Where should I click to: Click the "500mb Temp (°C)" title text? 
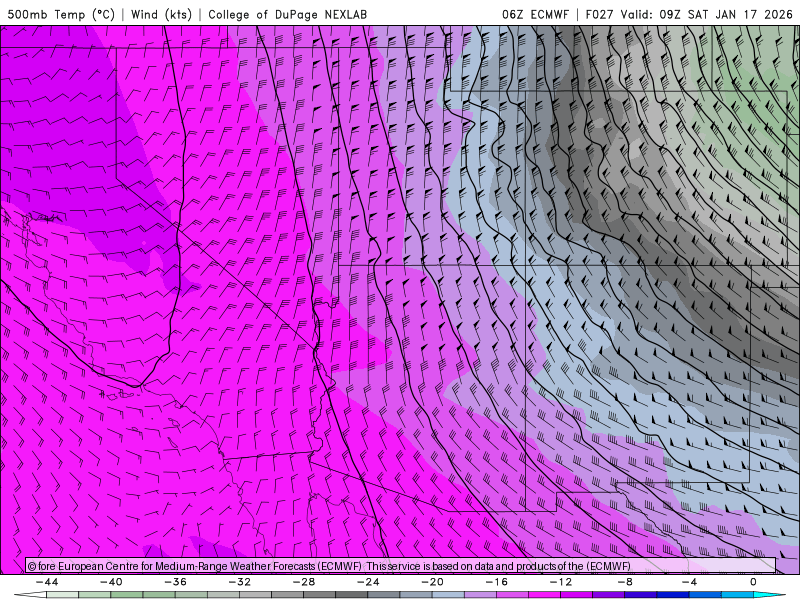pyautogui.click(x=61, y=14)
